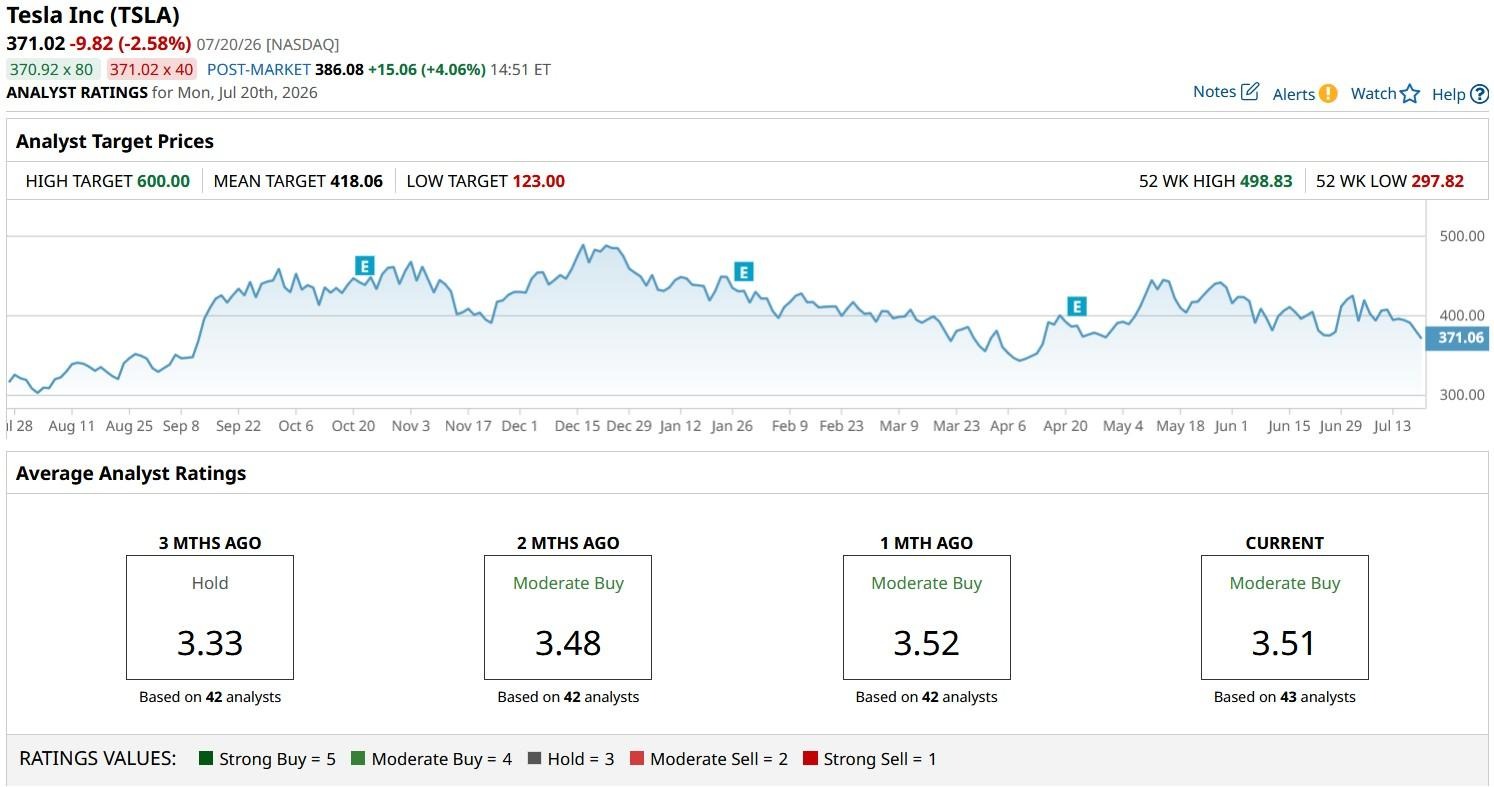
Task: Click the green bid 370.92 x 80 box
Action: pyautogui.click(x=52, y=70)
